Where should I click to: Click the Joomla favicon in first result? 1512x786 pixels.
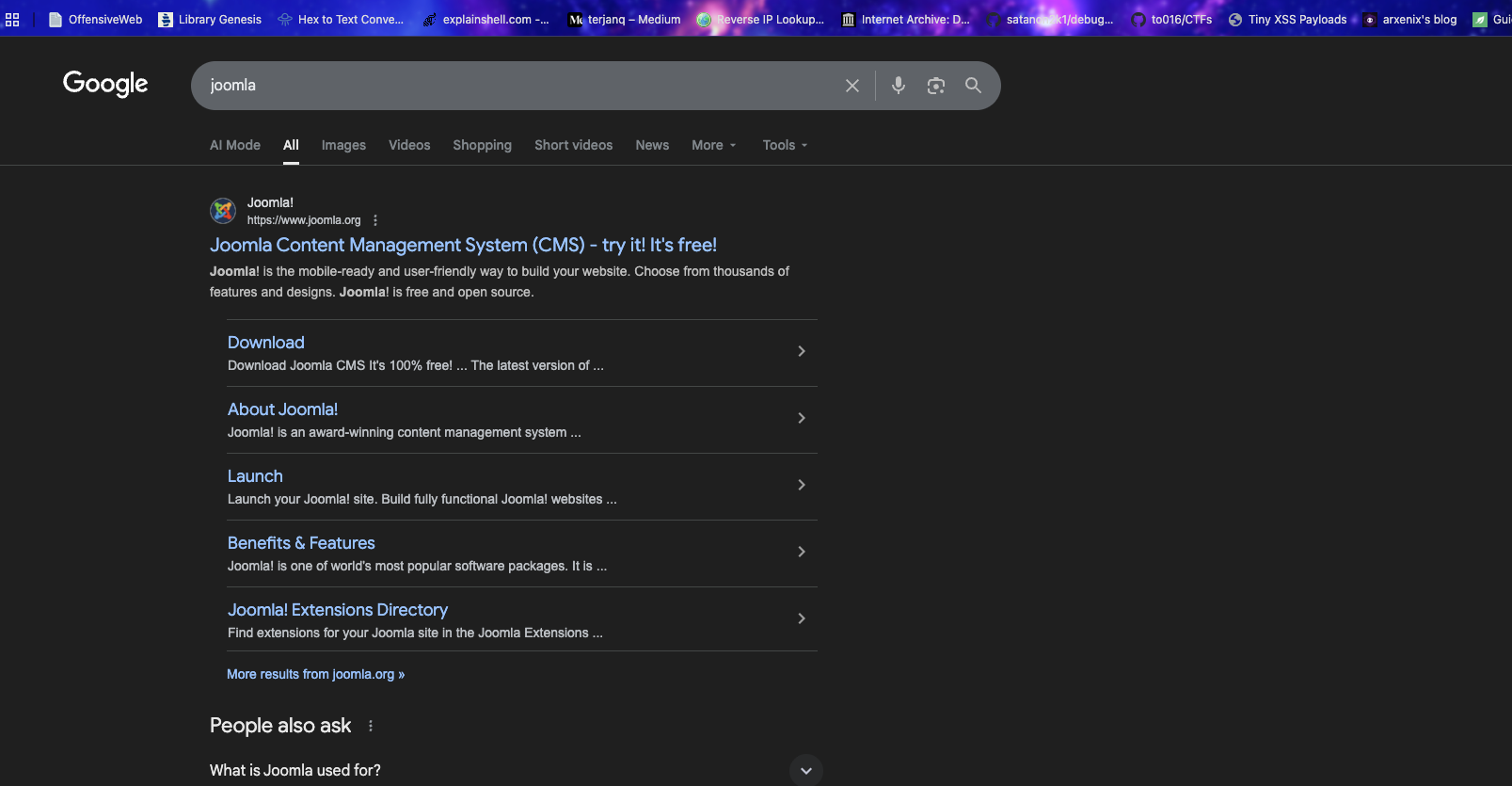point(223,211)
